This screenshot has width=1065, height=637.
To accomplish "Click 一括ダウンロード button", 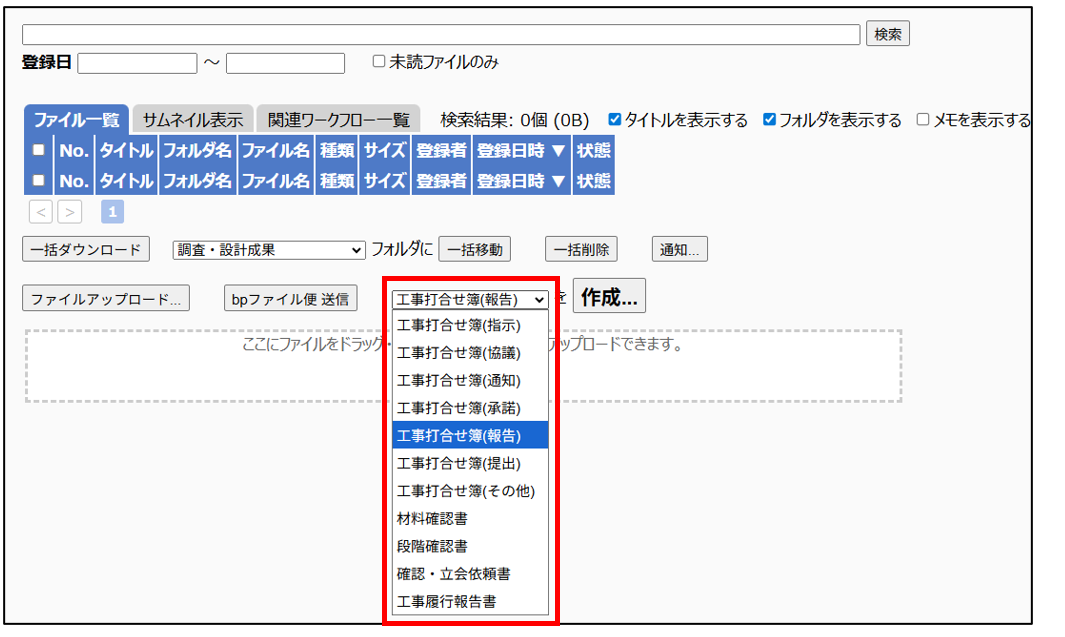I will pyautogui.click(x=86, y=250).
